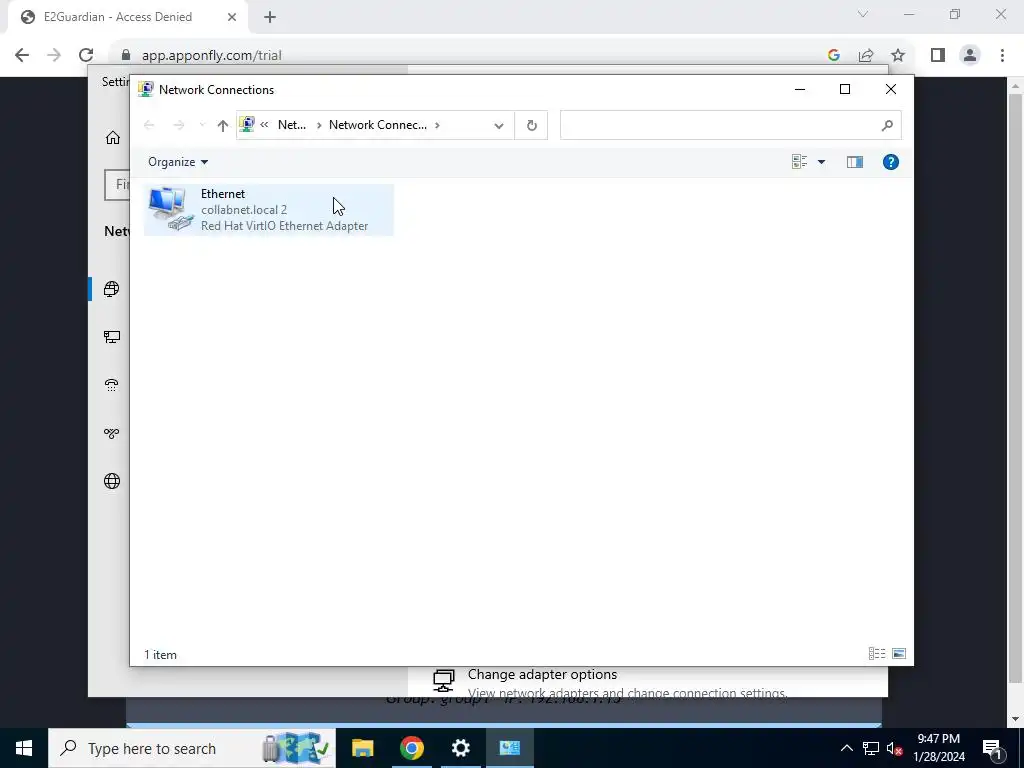Viewport: 1024px width, 768px height.
Task: Open a new Chrome tab
Action: [270, 18]
